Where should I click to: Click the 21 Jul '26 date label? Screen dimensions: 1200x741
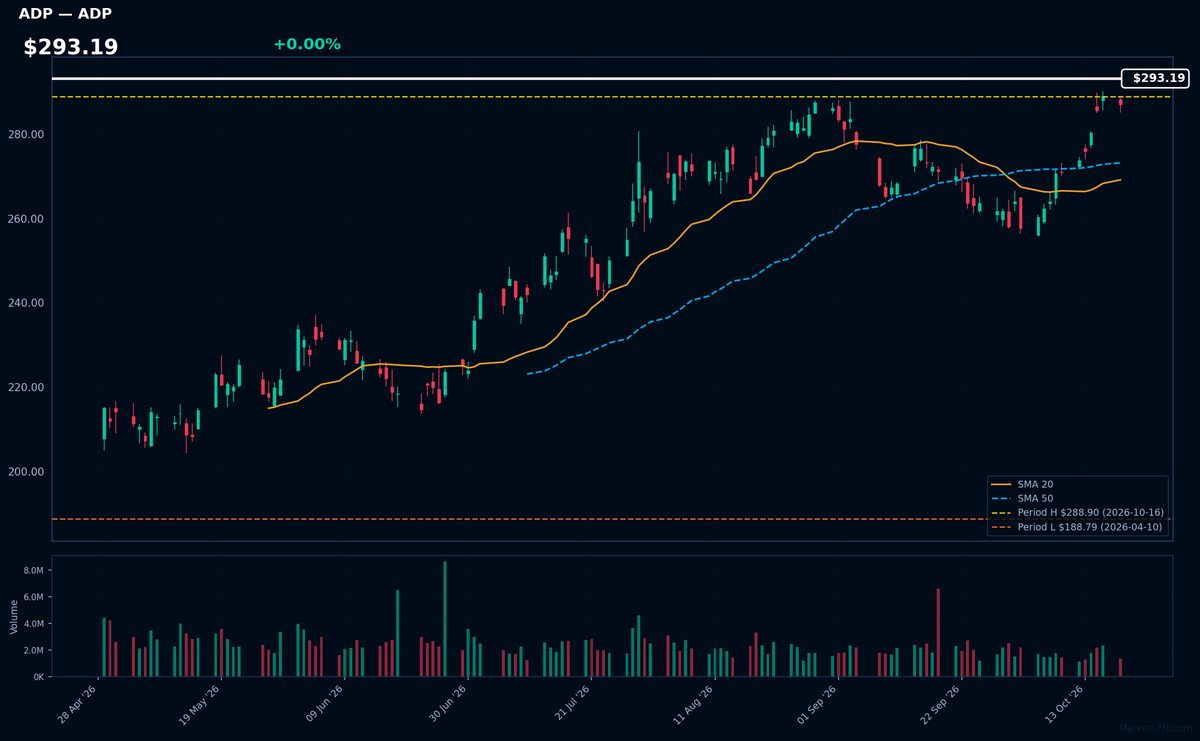tap(570, 704)
